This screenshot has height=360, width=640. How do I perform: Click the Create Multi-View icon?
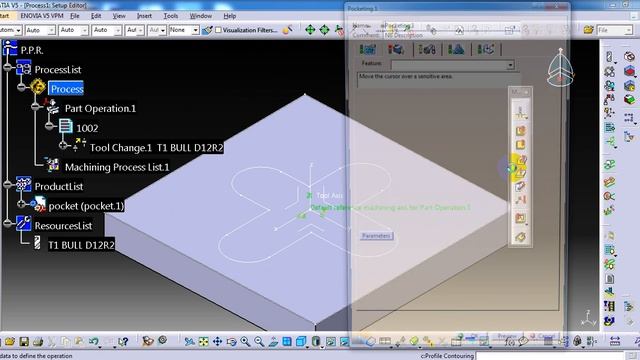pyautogui.click(x=287, y=341)
